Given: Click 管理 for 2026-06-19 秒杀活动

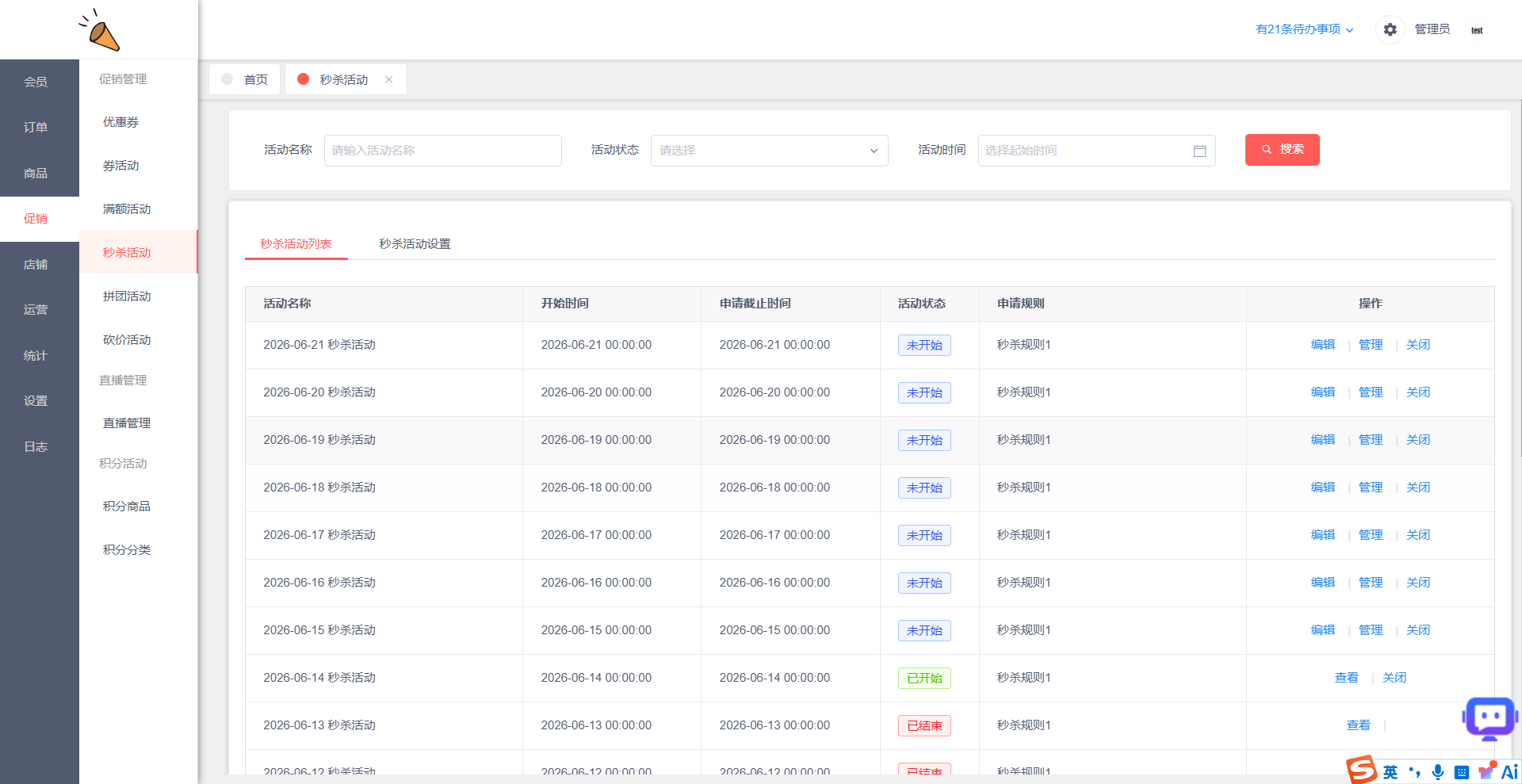Looking at the screenshot, I should pos(1370,440).
